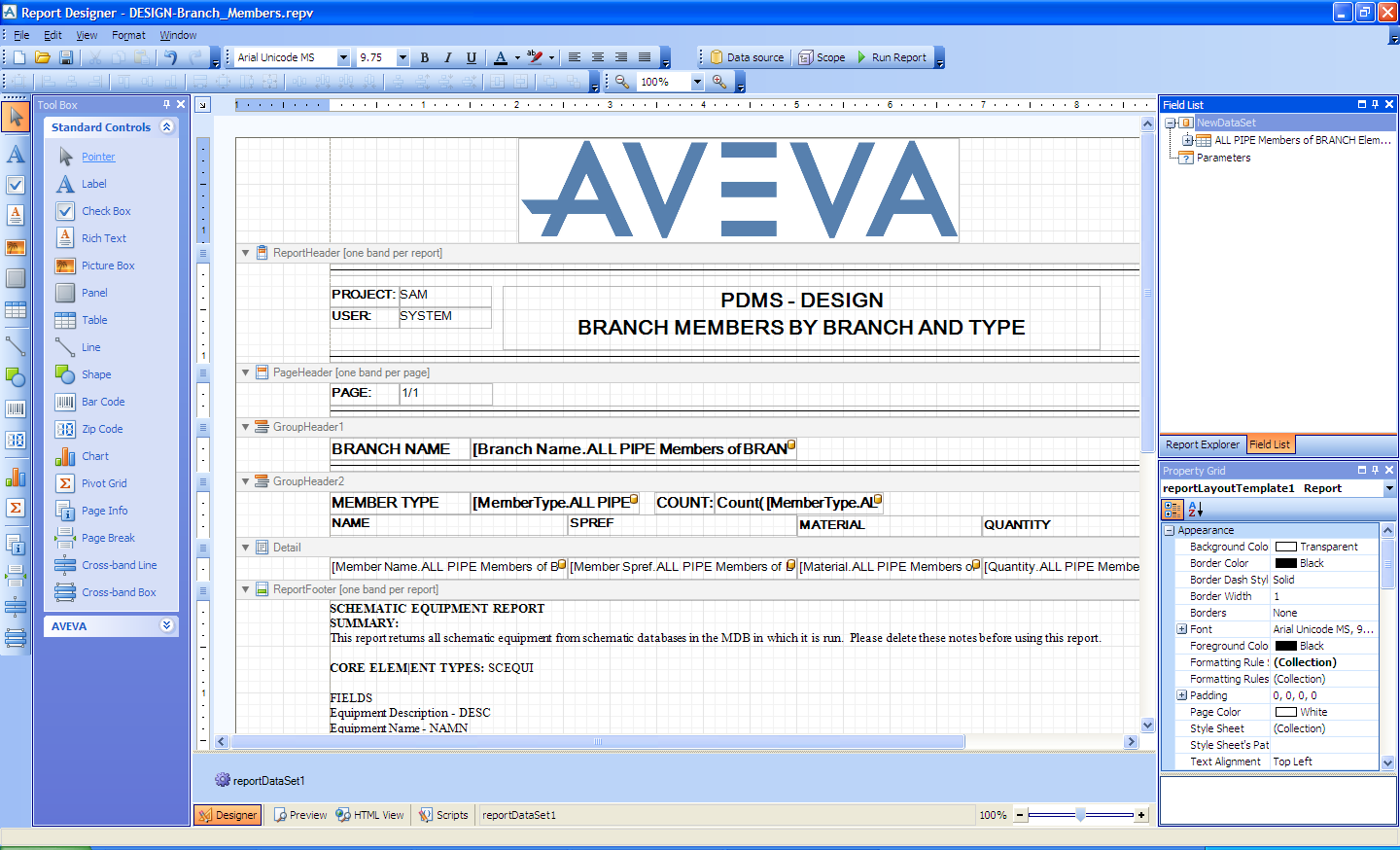Align text left
This screenshot has width=1400, height=850.
(575, 57)
